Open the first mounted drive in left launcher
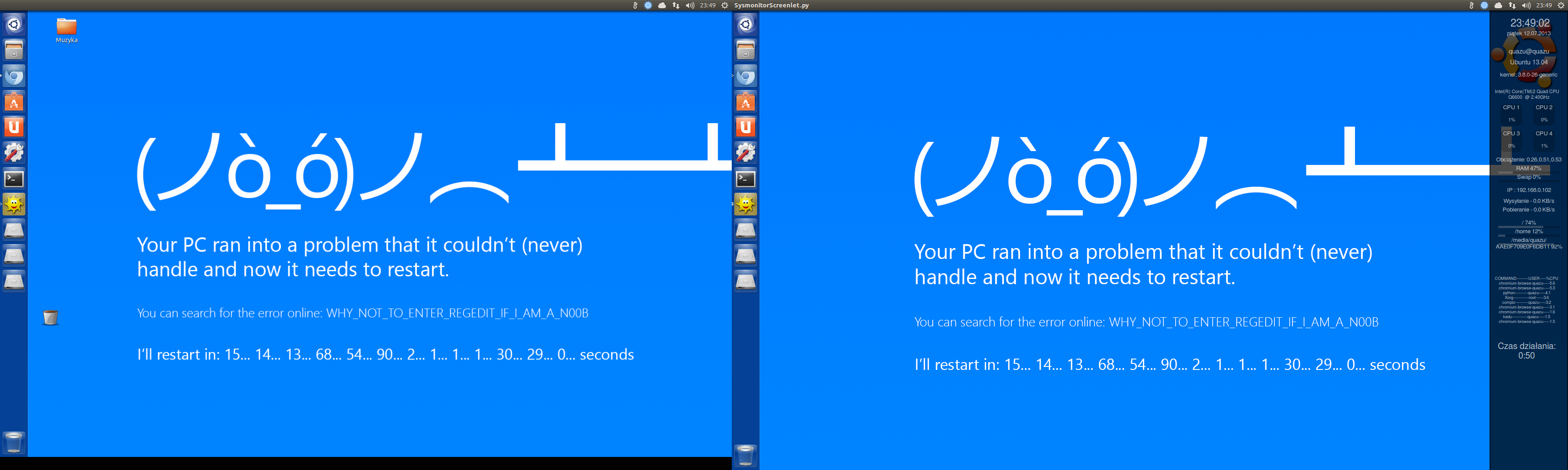The height and width of the screenshot is (470, 1568). click(x=14, y=230)
